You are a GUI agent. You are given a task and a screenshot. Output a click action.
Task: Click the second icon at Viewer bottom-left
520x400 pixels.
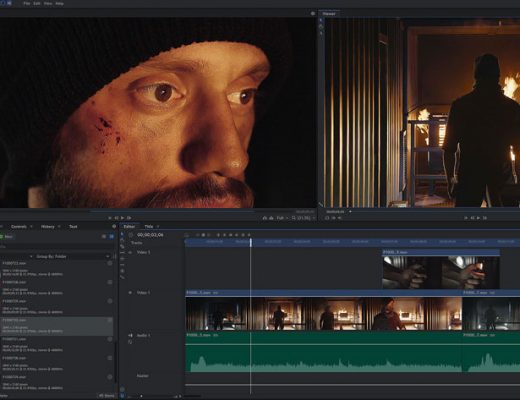[333, 218]
